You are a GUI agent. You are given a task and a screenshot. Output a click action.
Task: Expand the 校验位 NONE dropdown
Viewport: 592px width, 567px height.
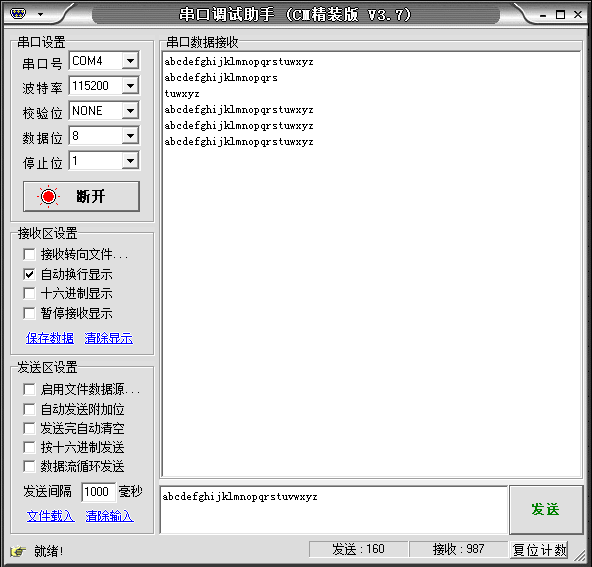coord(130,111)
